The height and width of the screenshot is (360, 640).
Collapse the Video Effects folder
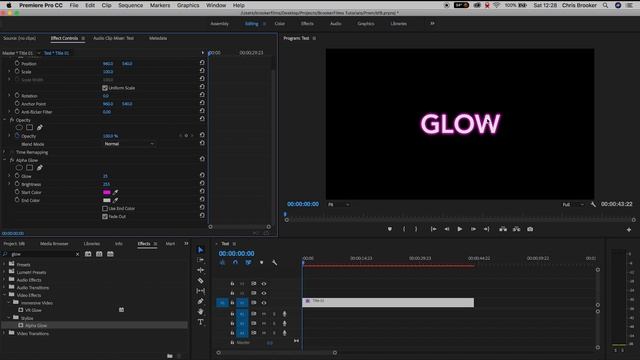(x=4, y=295)
